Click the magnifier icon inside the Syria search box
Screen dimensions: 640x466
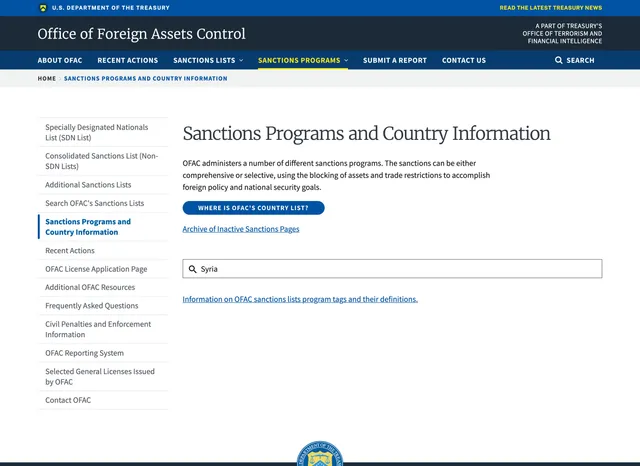(x=193, y=269)
